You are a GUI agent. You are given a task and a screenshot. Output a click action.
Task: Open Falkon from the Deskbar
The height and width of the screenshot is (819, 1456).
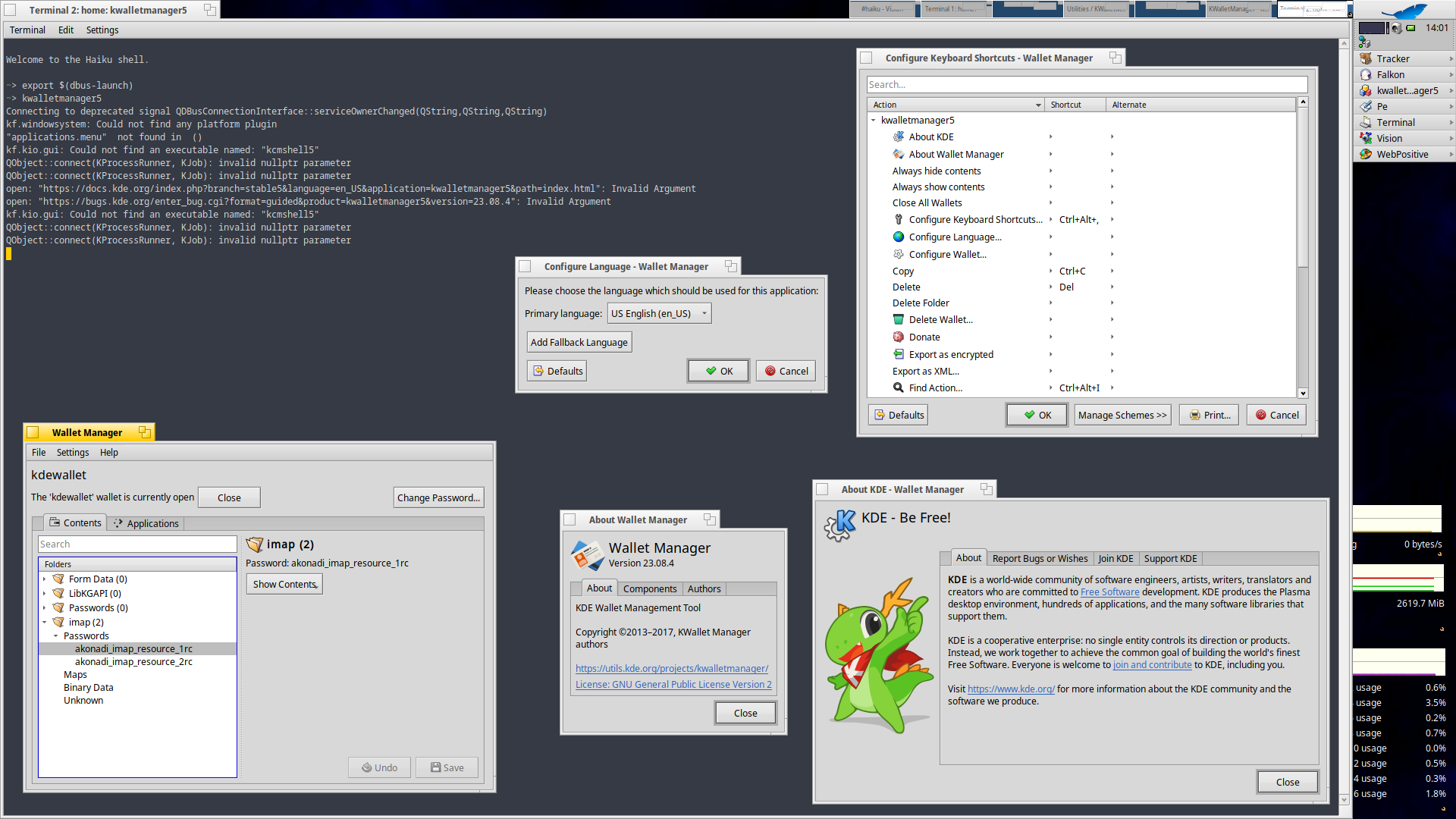(x=1403, y=74)
